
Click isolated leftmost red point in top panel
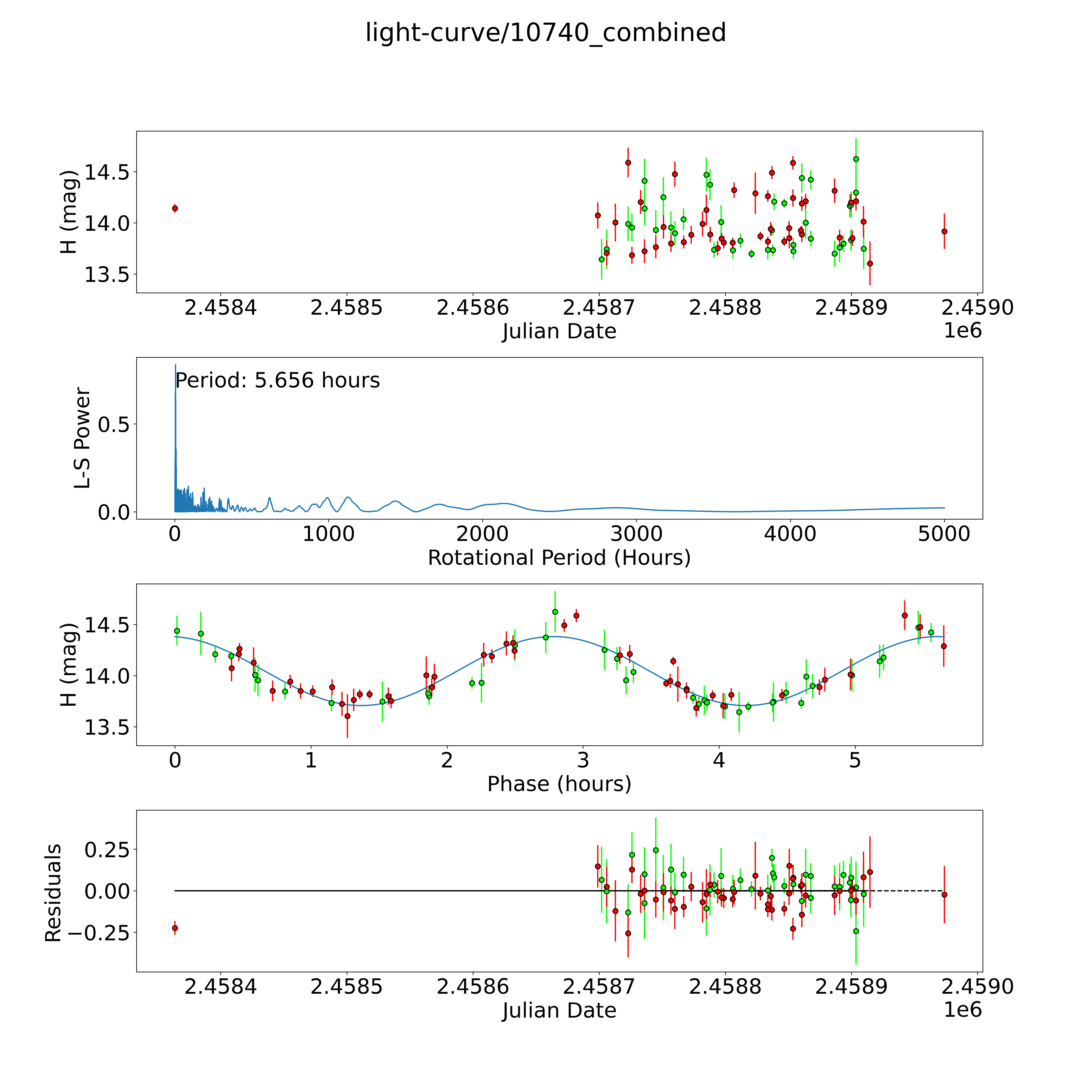pyautogui.click(x=175, y=208)
